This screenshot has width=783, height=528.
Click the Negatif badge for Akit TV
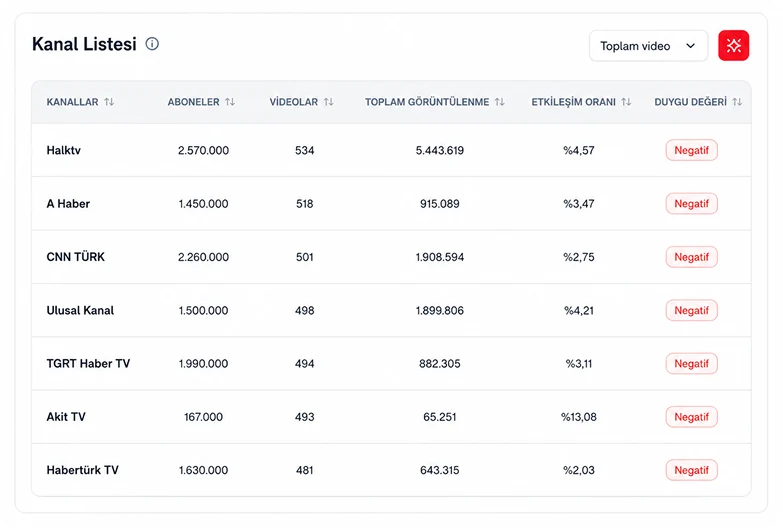tap(691, 417)
